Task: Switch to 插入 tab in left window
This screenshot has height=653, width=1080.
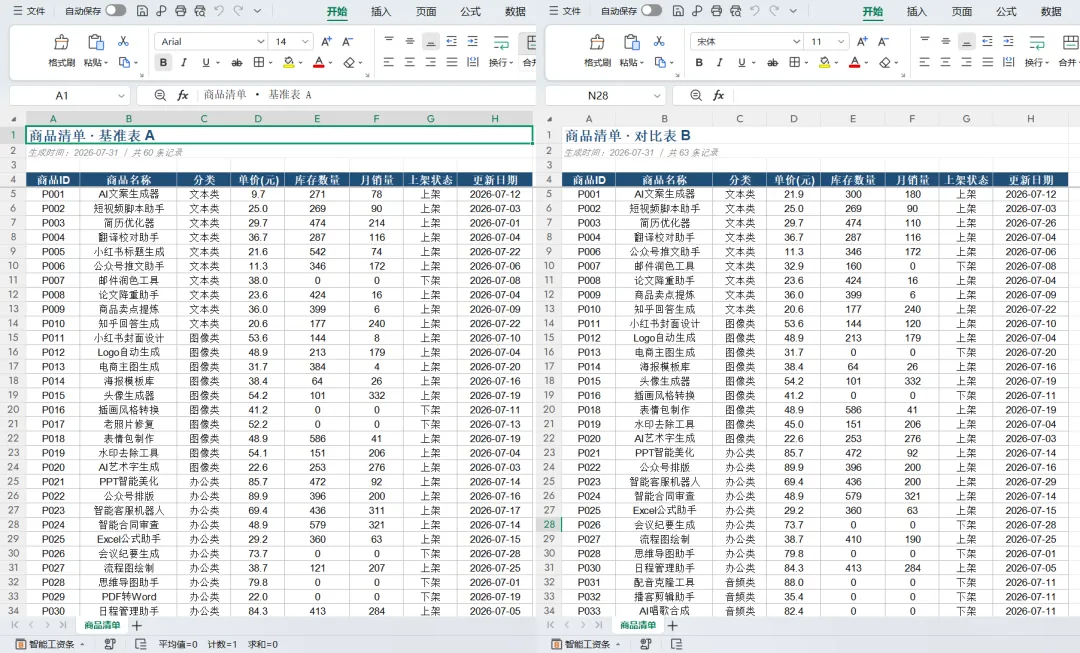Action: (381, 11)
